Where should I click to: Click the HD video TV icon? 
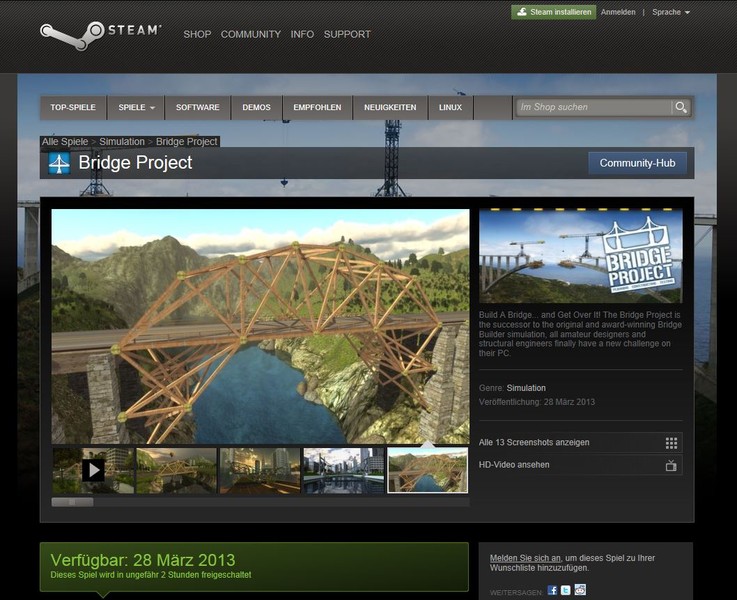[x=671, y=465]
